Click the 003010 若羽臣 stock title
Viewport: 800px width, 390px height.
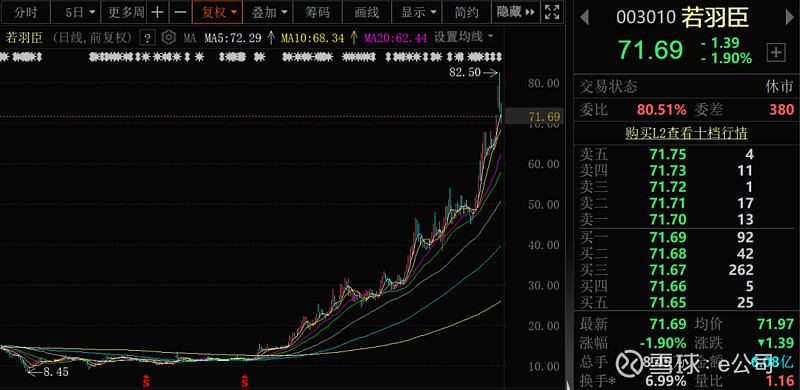tap(683, 18)
